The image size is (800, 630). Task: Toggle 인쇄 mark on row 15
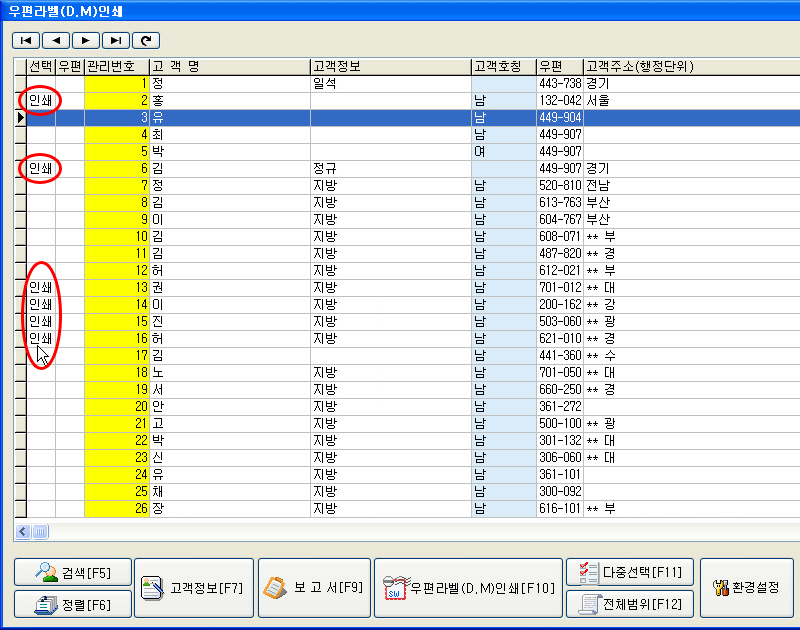[x=41, y=321]
